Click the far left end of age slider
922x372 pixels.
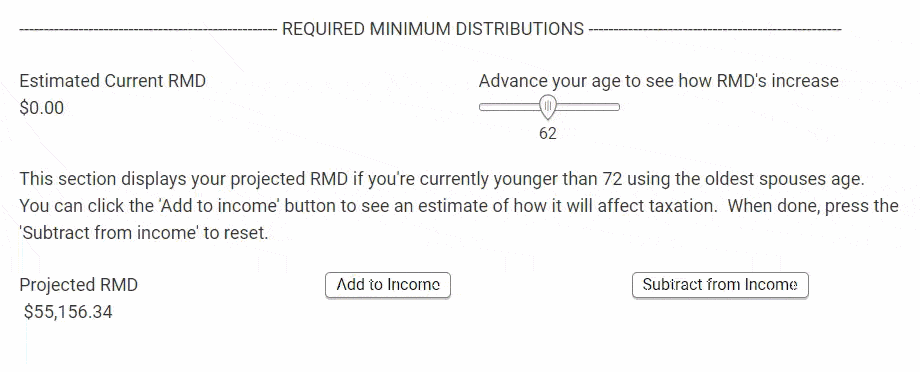[x=482, y=107]
